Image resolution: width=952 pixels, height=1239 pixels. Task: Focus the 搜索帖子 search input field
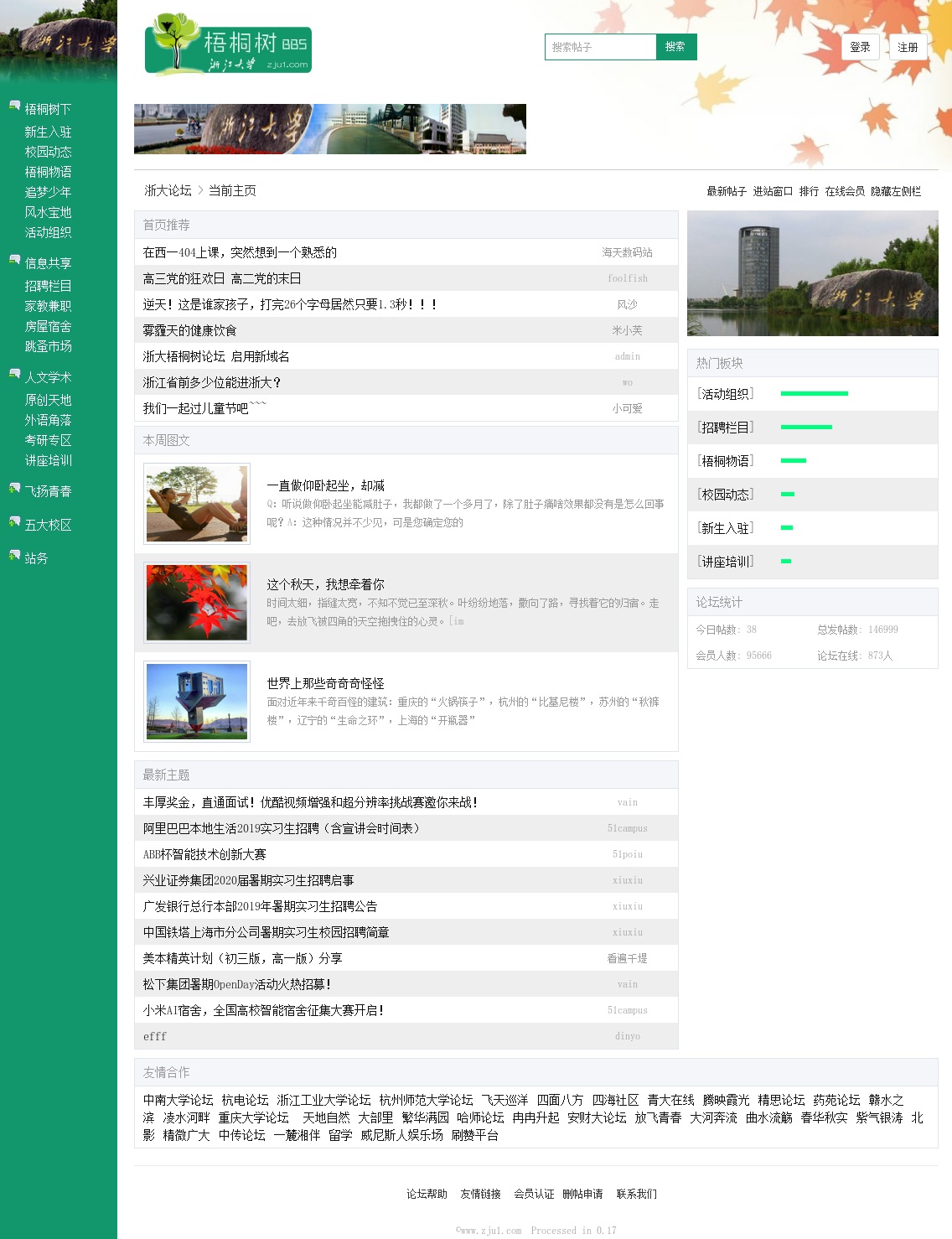[x=600, y=47]
